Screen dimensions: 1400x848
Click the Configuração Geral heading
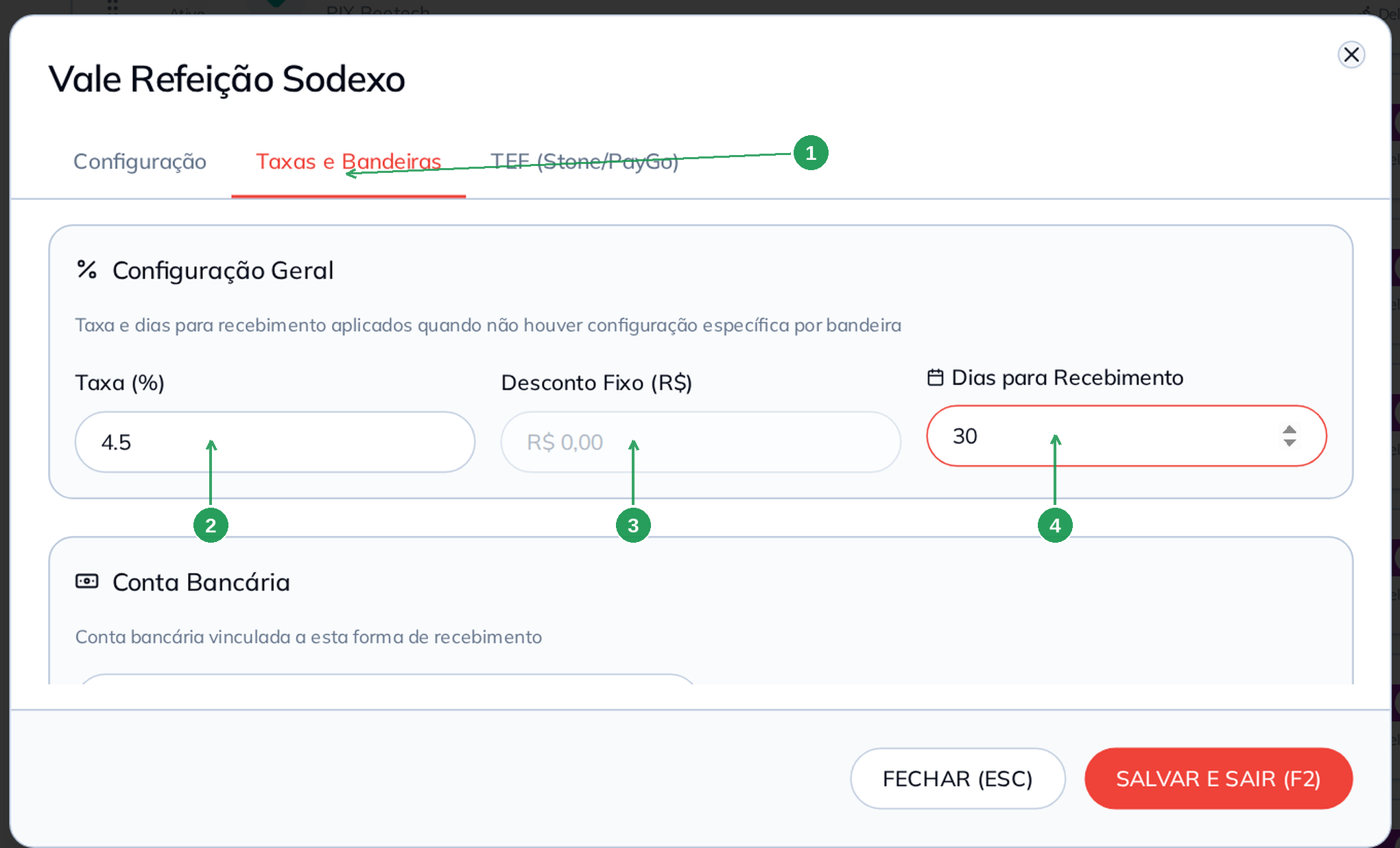click(x=223, y=270)
